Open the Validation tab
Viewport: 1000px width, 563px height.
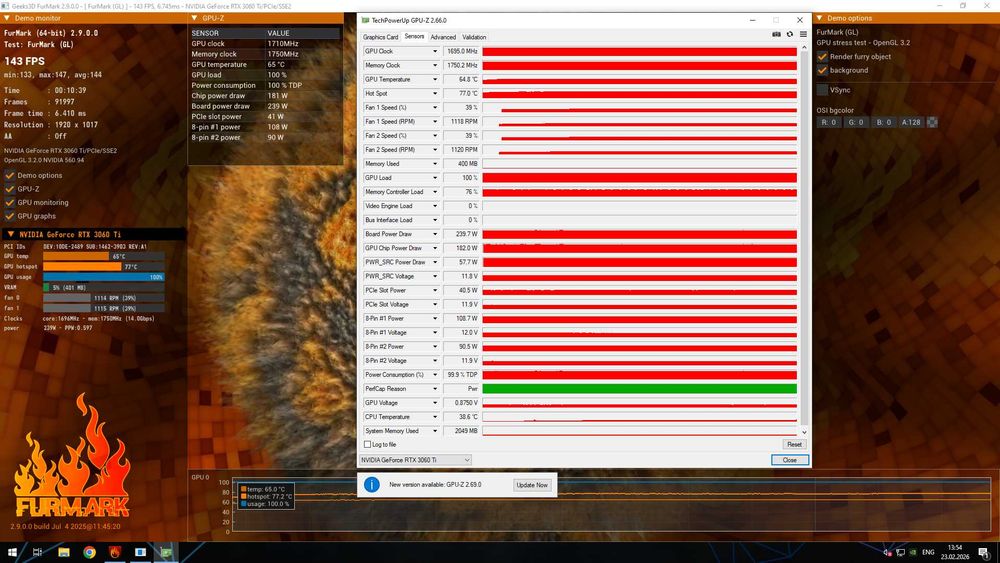(x=474, y=37)
